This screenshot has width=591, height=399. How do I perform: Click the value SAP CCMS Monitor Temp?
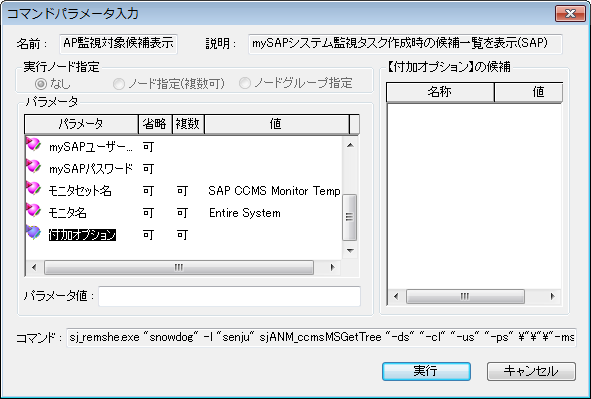(x=274, y=191)
